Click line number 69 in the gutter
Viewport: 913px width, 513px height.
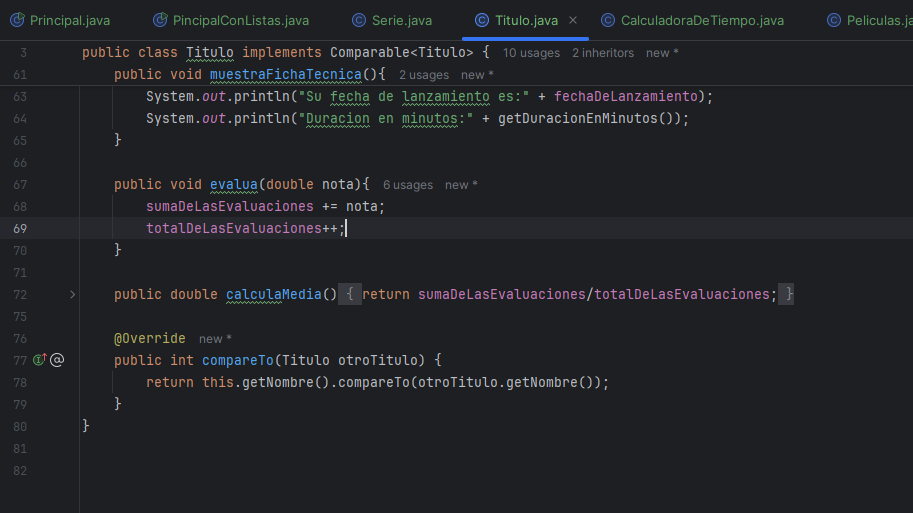[20, 228]
